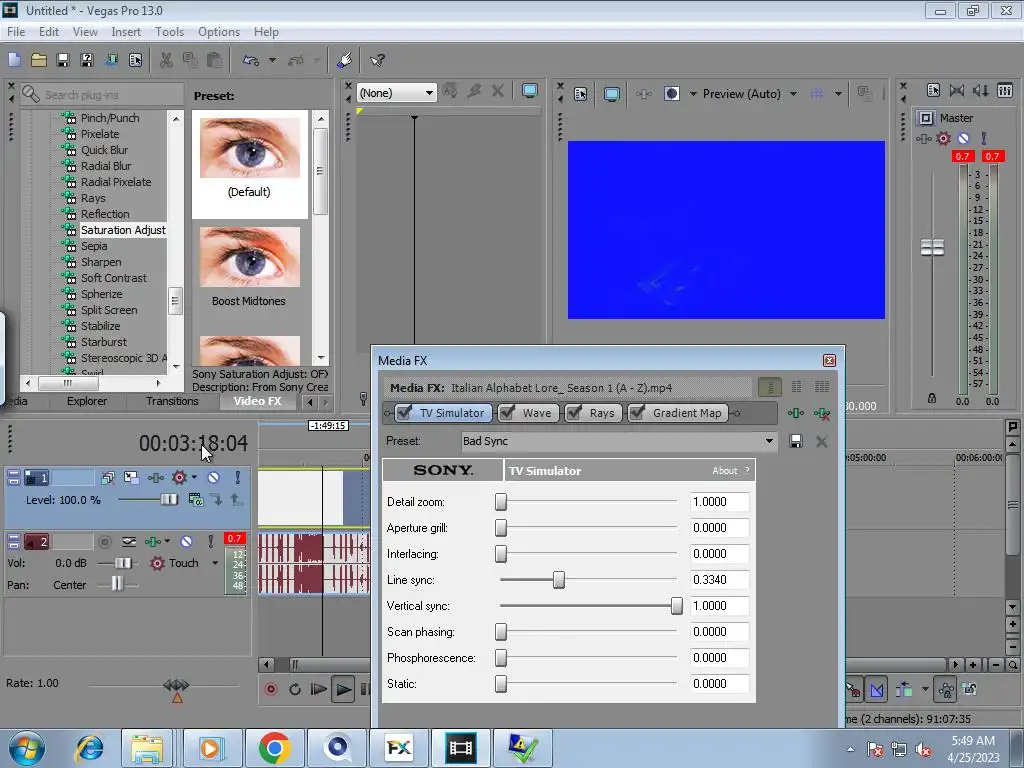Image resolution: width=1024 pixels, height=768 pixels.
Task: Uncheck the Wave plug-in checkbox
Action: click(507, 413)
